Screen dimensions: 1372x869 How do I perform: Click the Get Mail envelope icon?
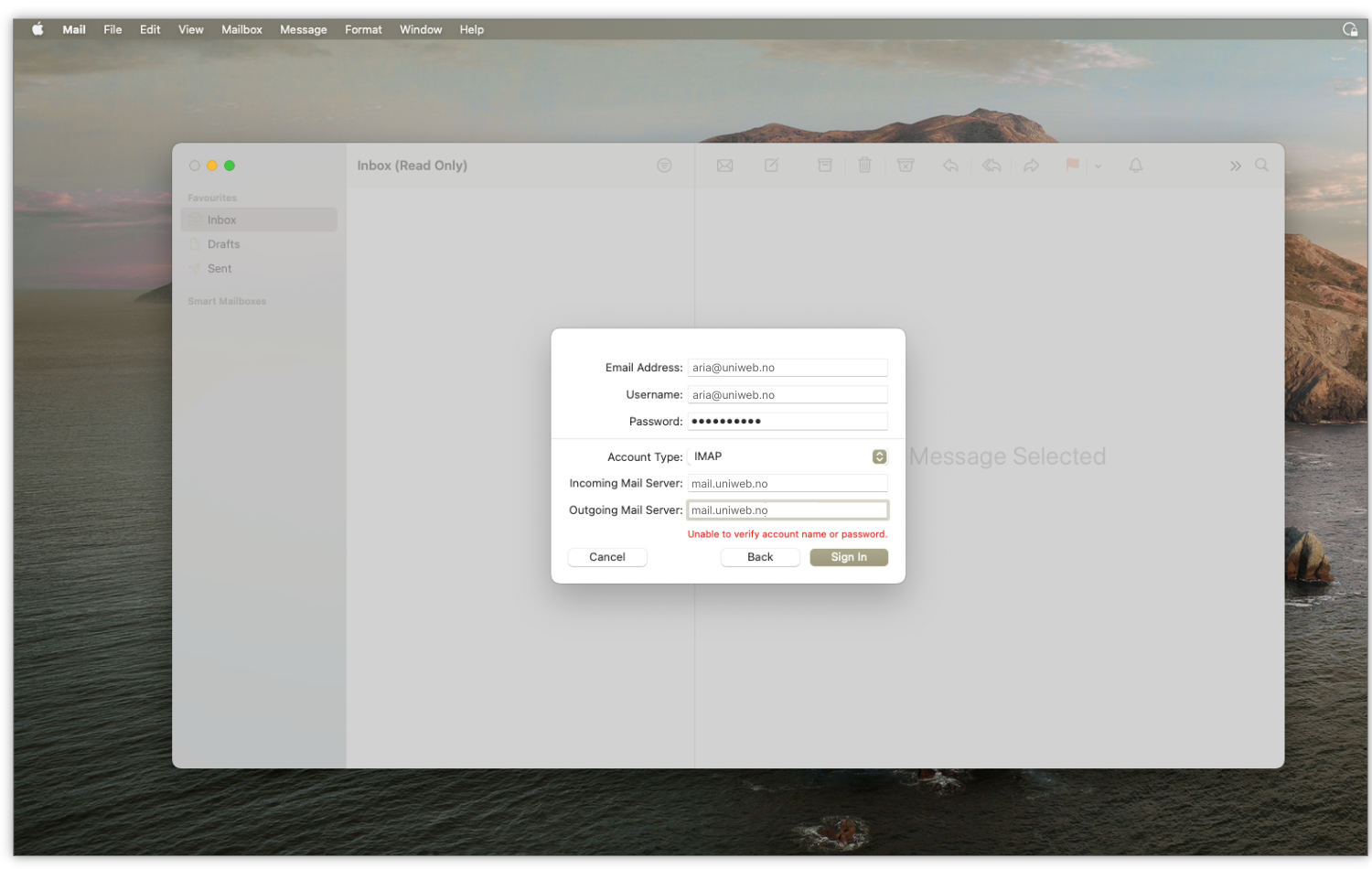click(x=725, y=166)
